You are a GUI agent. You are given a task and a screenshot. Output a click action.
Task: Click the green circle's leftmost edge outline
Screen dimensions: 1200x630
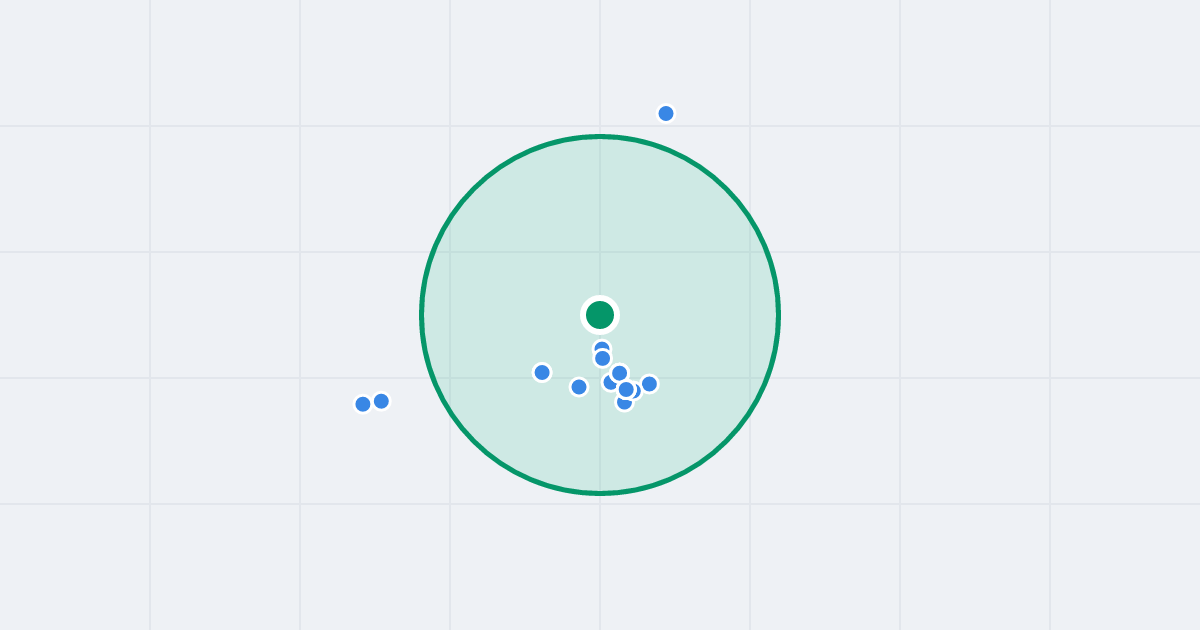click(422, 315)
